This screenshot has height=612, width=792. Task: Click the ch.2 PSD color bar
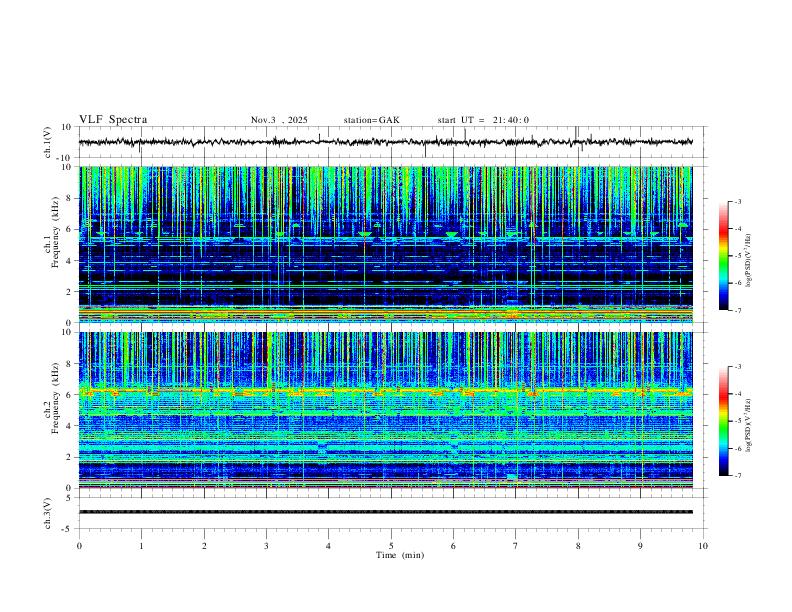(724, 421)
